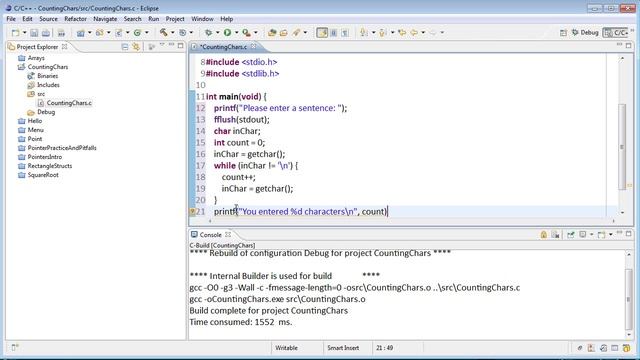This screenshot has width=640, height=360.
Task: Open the Run button dropdown arrow
Action: tap(236, 33)
